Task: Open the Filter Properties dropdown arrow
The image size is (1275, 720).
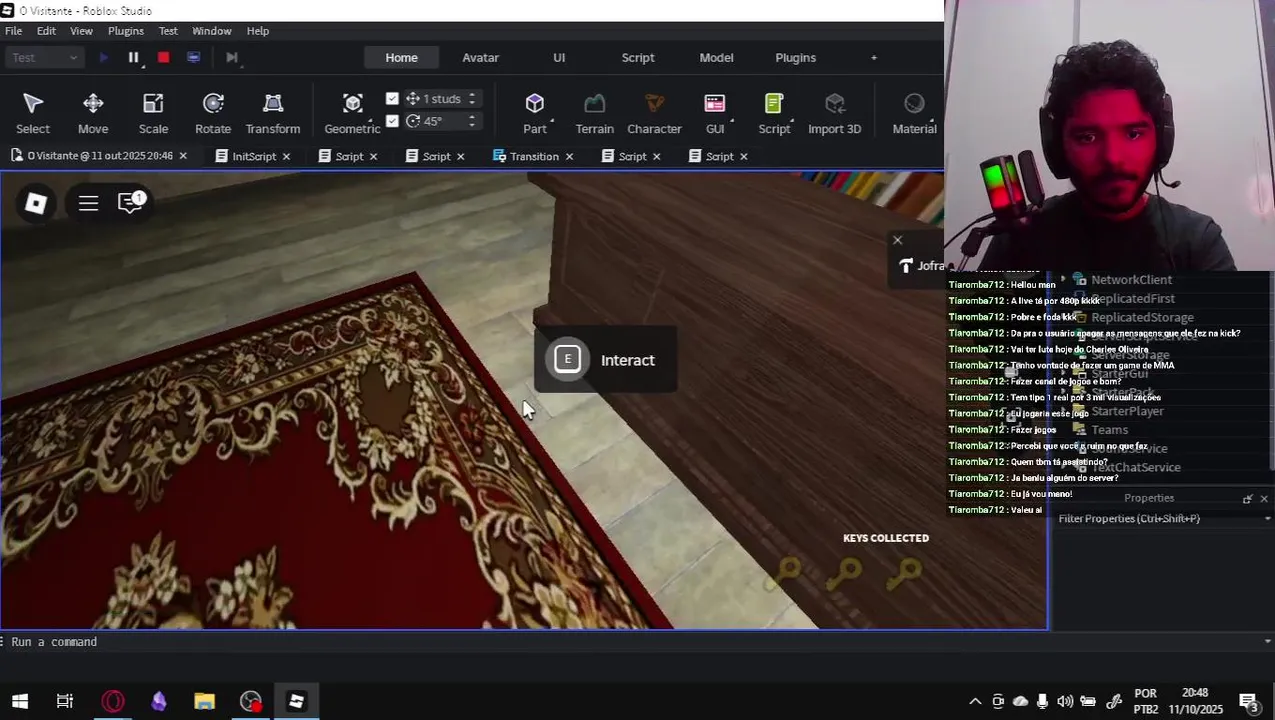Action: click(1268, 518)
